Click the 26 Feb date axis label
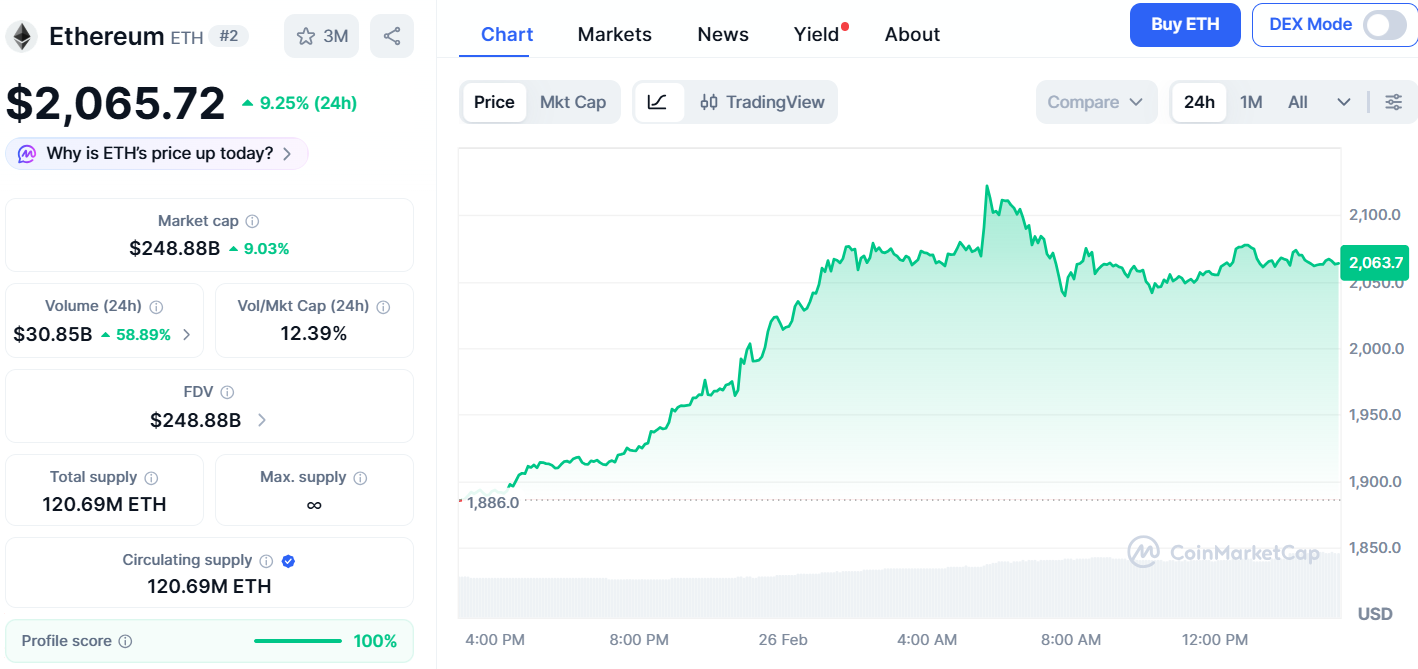1418x669 pixels. 783,639
